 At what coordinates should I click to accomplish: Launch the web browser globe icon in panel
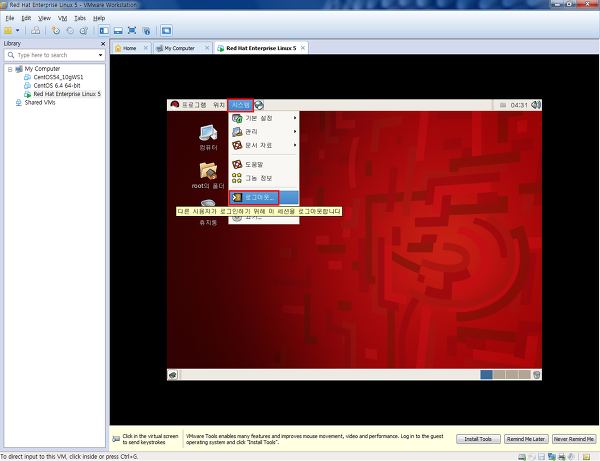click(x=259, y=105)
